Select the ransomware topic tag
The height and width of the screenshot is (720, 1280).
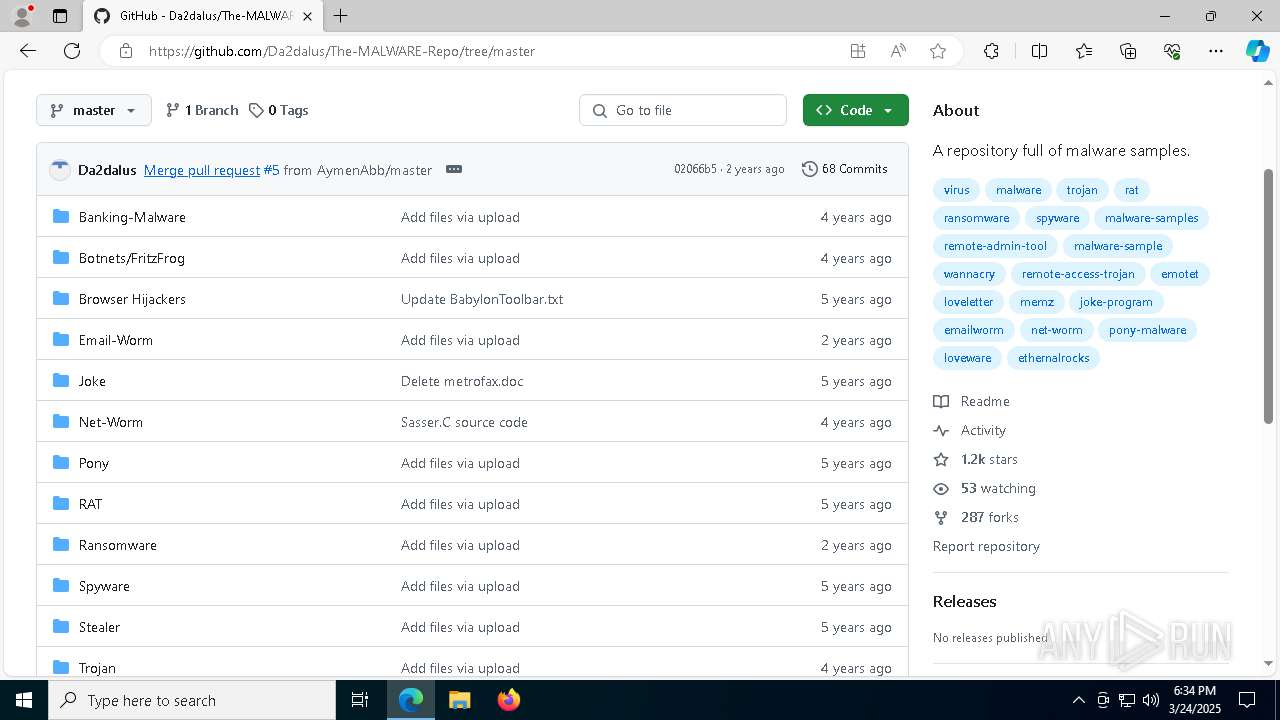(977, 218)
